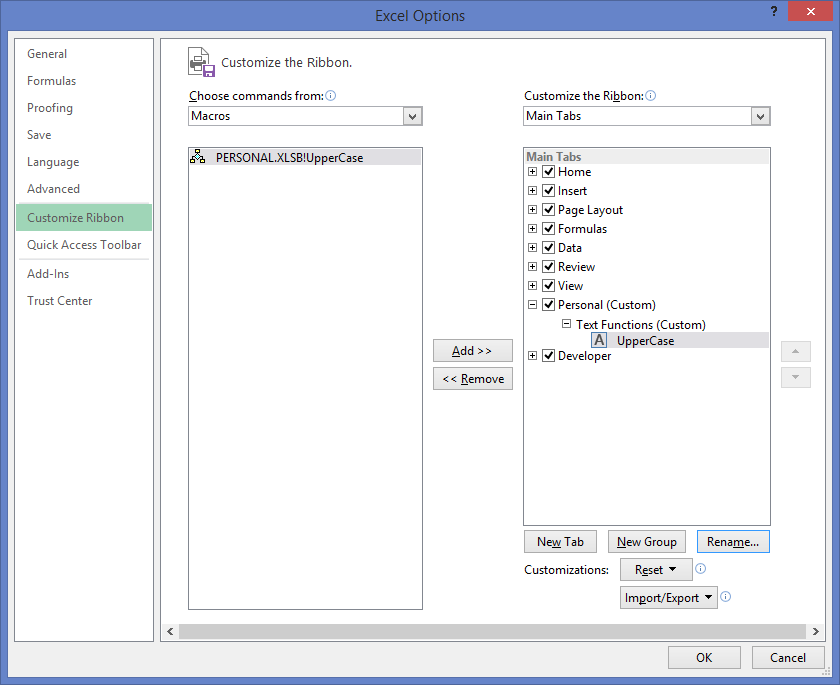This screenshot has width=840, height=685.
Task: Expand the Page Layout tab node
Action: pos(532,209)
